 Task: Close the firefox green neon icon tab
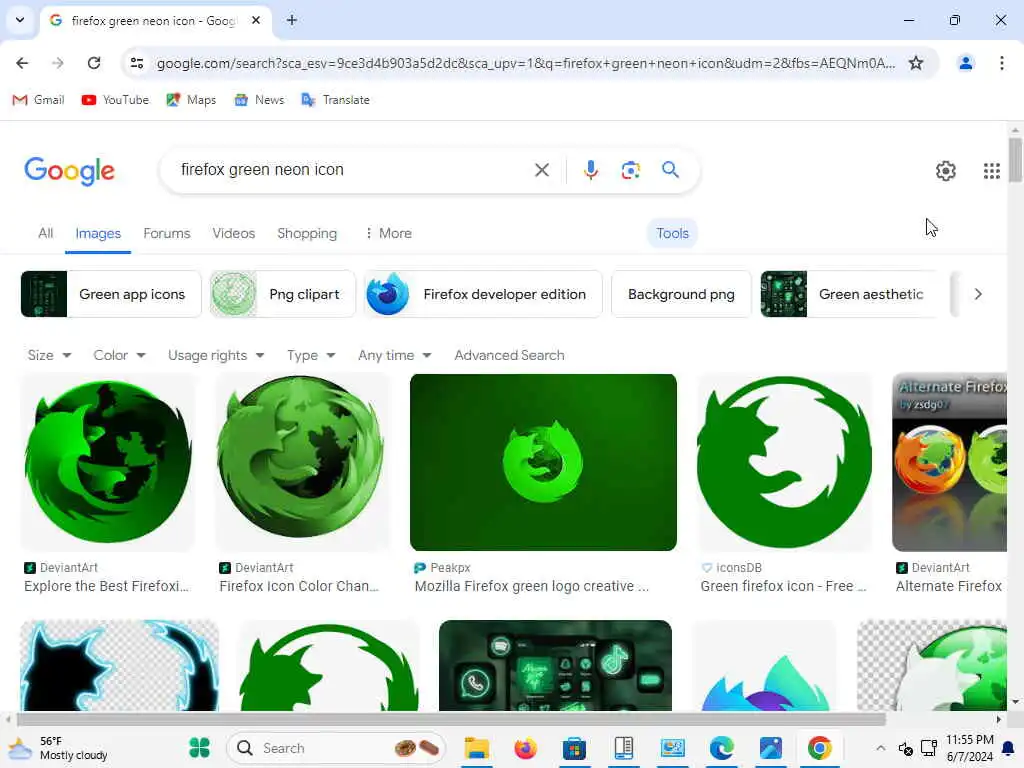point(256,20)
